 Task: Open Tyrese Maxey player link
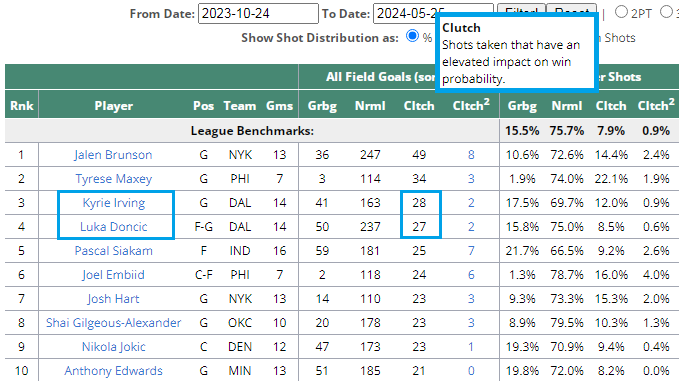pos(113,179)
